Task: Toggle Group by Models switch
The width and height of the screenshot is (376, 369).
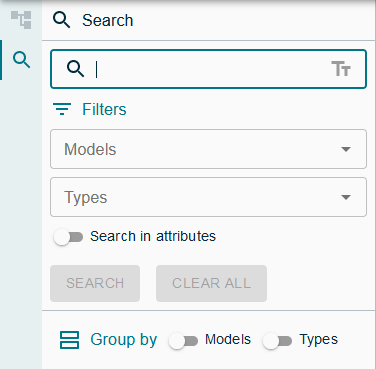Action: click(183, 341)
